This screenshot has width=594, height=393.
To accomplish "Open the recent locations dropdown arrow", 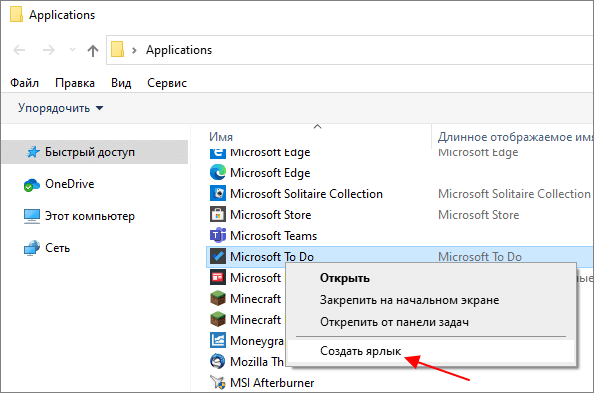I will pyautogui.click(x=72, y=50).
